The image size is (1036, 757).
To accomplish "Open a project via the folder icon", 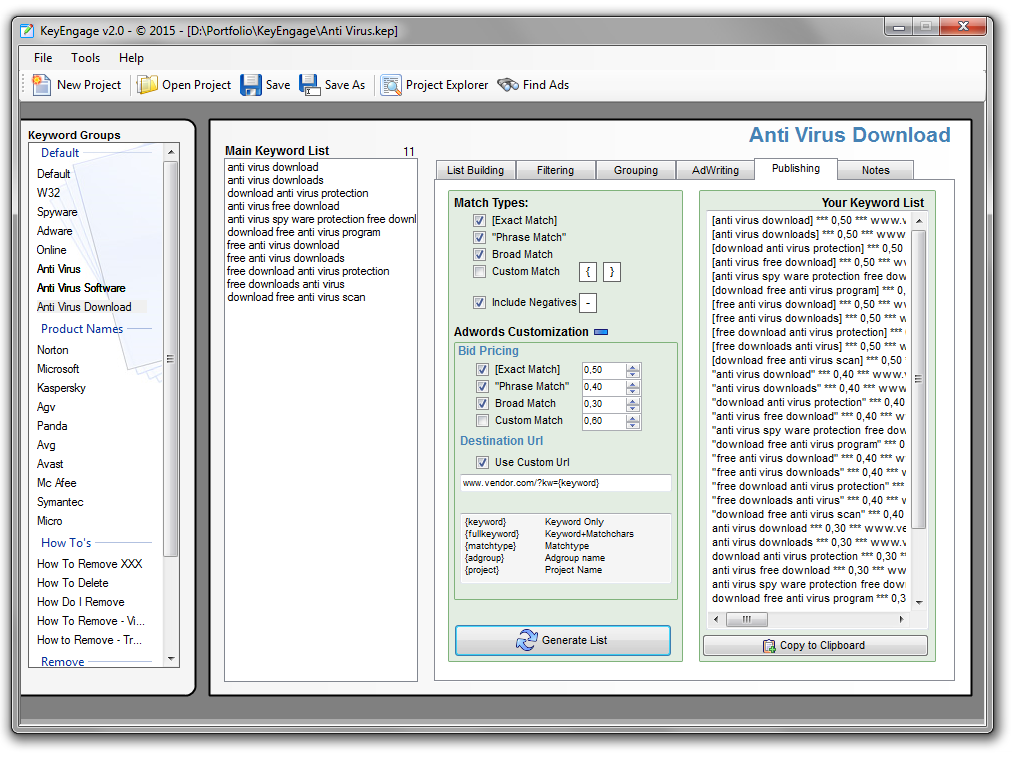I will point(148,85).
